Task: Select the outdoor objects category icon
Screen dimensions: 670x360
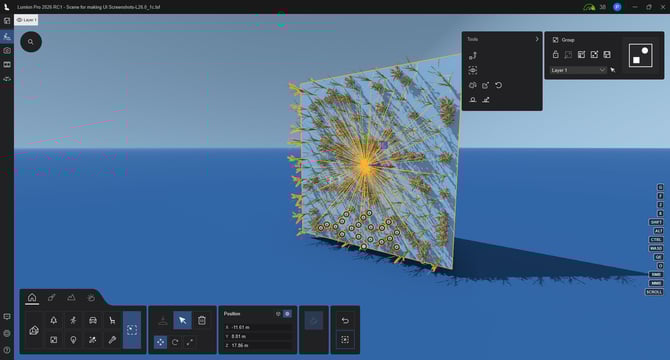Action: 53,340
